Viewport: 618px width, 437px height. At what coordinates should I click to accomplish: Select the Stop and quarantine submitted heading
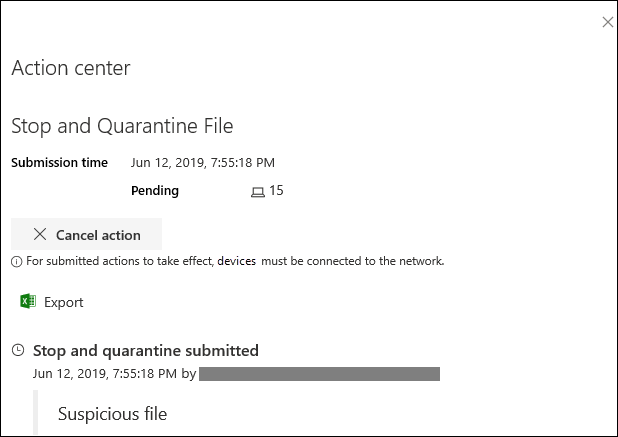[146, 350]
